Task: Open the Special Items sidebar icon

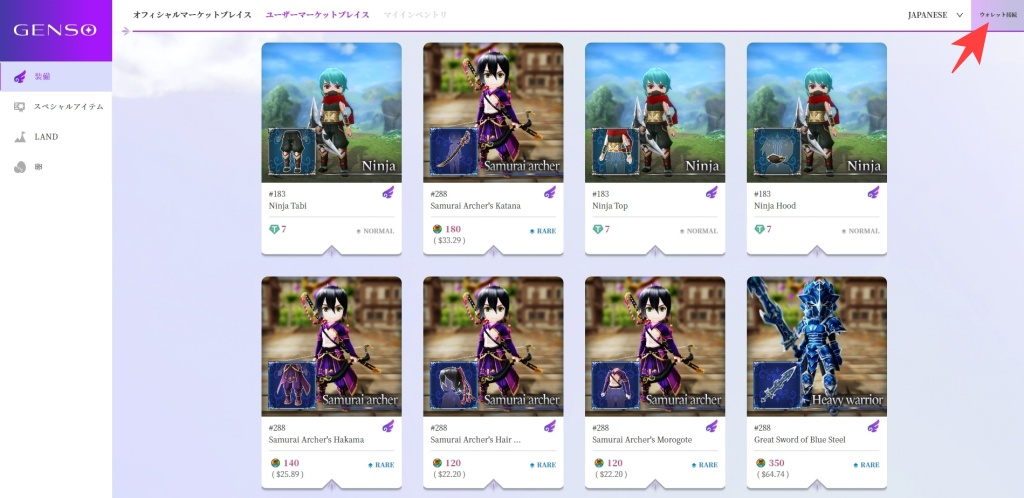Action: [20, 106]
